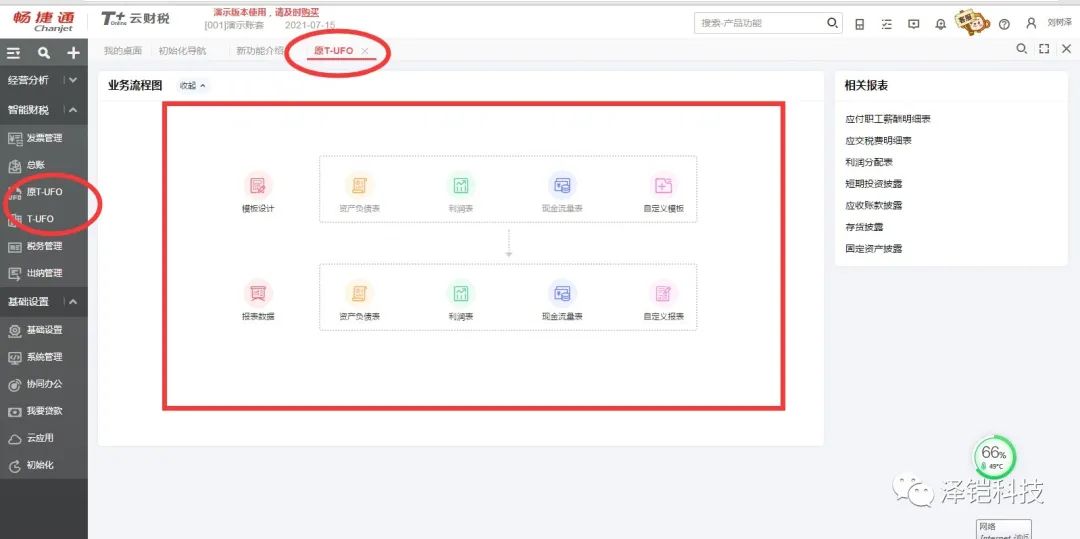Switch to the 我的桌面 tab
Screen dimensions: 1080x539
[123, 51]
